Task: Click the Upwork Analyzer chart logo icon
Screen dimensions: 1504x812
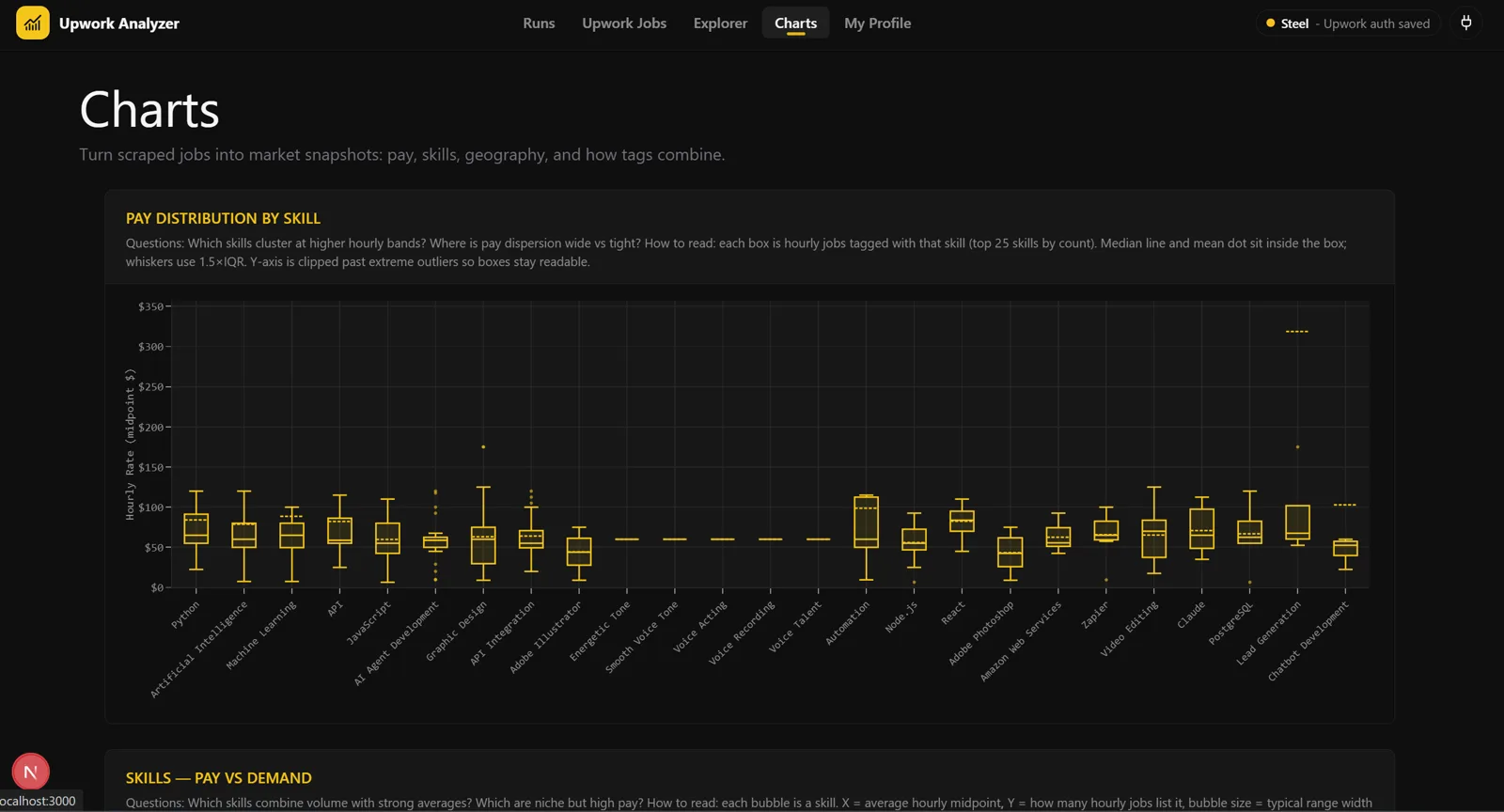Action: (x=33, y=23)
